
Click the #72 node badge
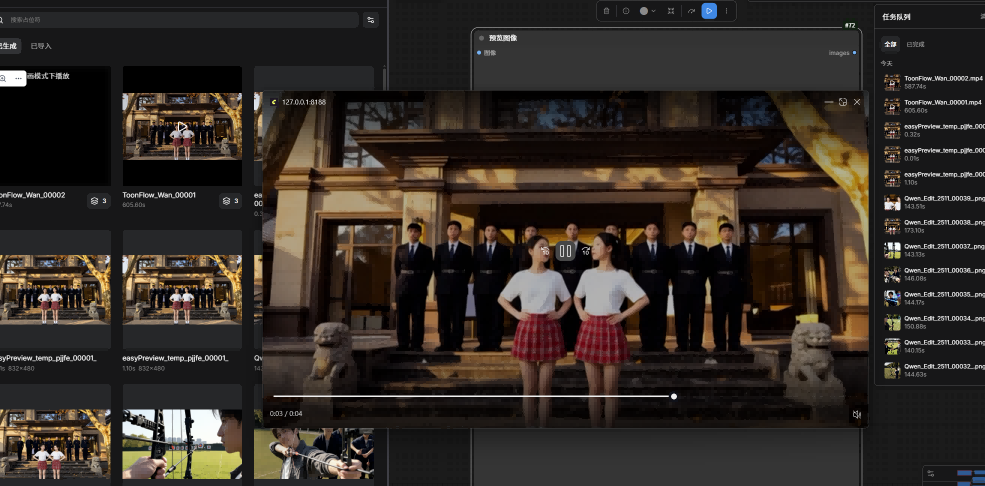850,25
